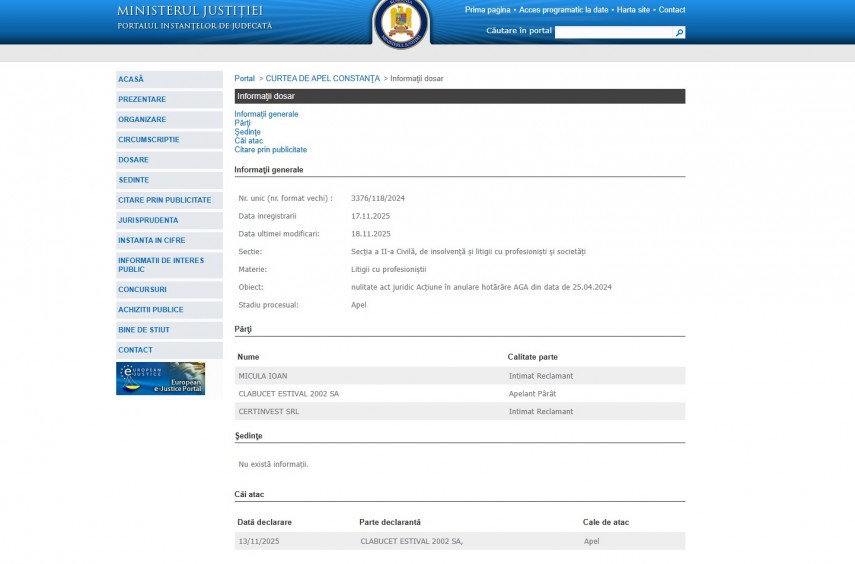Jump to Căi atac anchor link
Screen dimensions: 855x564
249,141
